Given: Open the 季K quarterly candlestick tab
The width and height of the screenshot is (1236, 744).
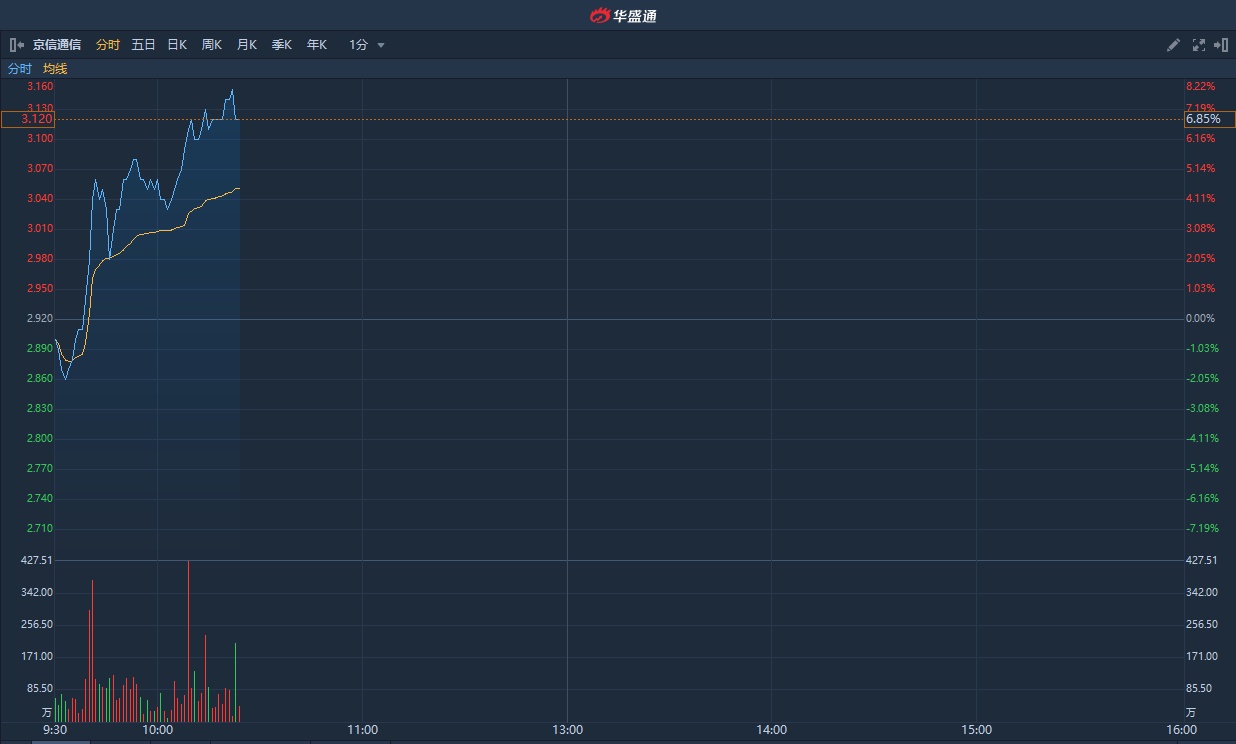Looking at the screenshot, I should tap(282, 45).
